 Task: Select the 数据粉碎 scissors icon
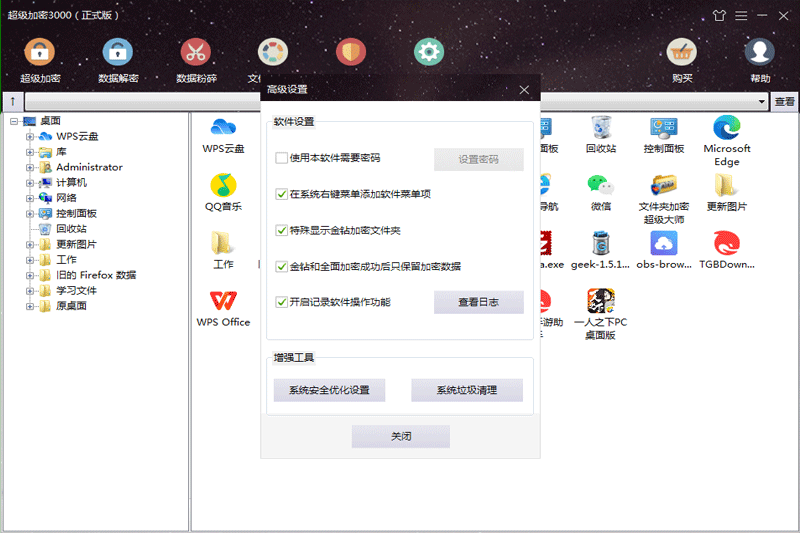(x=195, y=53)
